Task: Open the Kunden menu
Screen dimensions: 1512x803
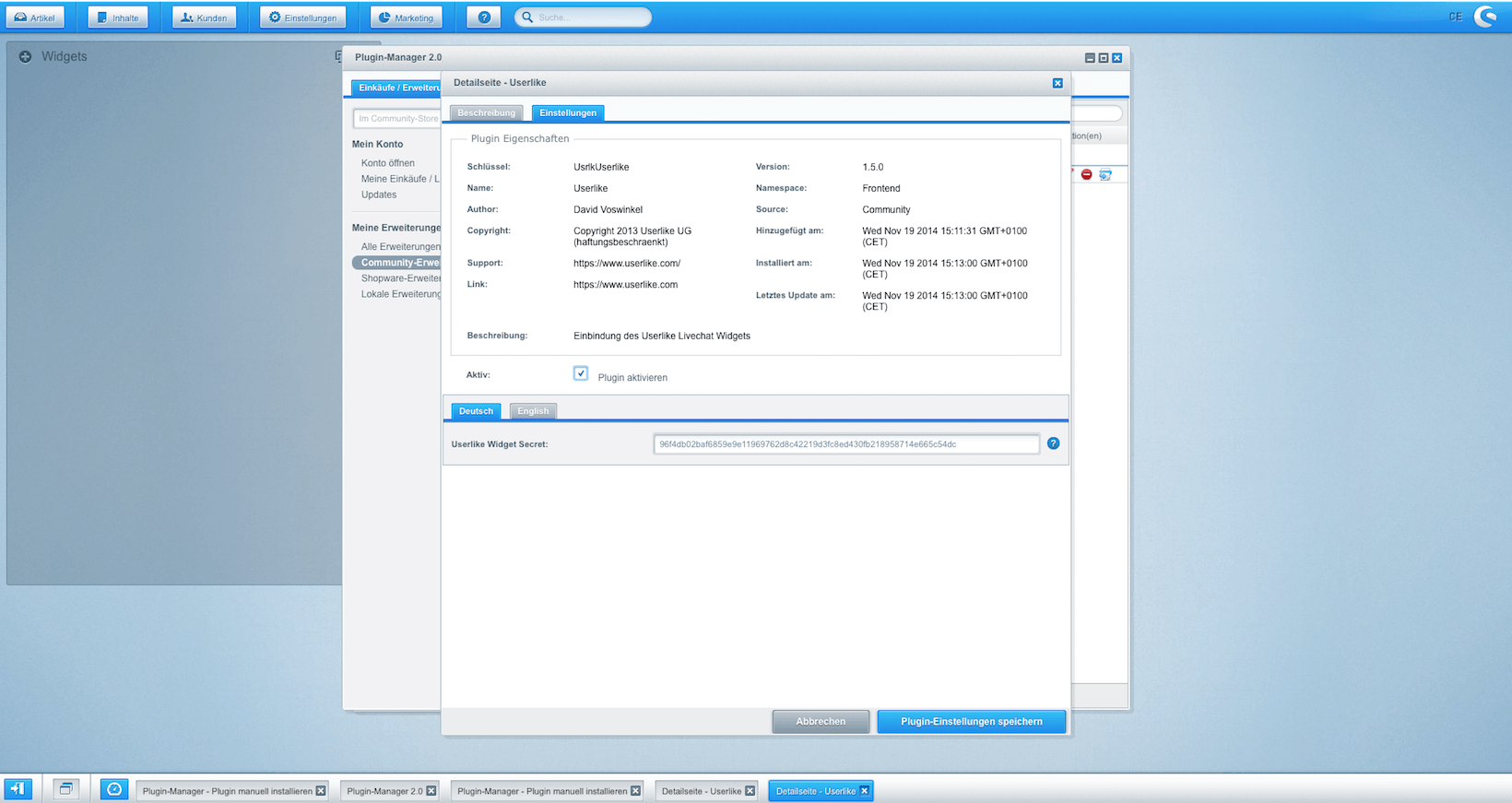Action: click(x=204, y=18)
